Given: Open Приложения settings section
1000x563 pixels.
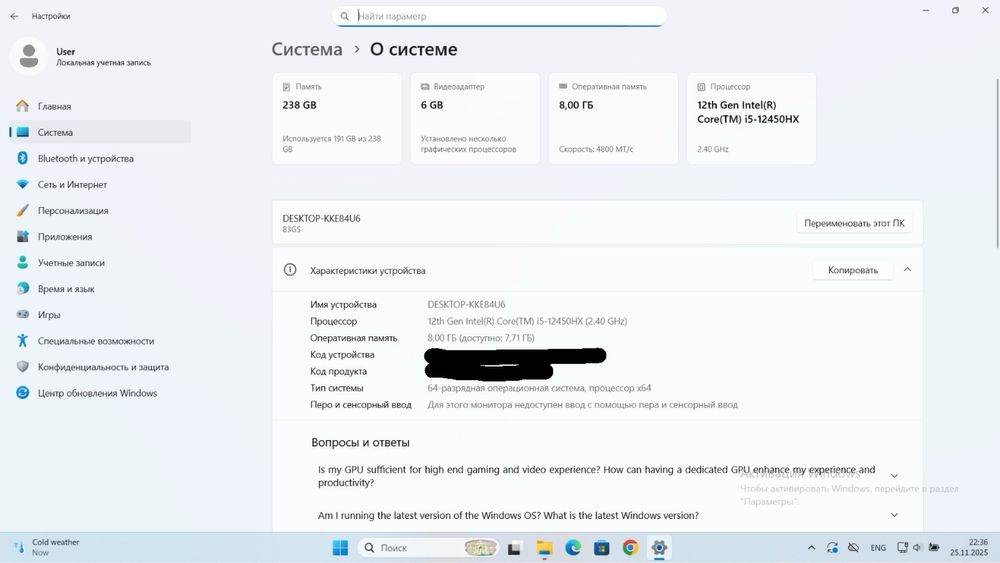Looking at the screenshot, I should pyautogui.click(x=100, y=237).
